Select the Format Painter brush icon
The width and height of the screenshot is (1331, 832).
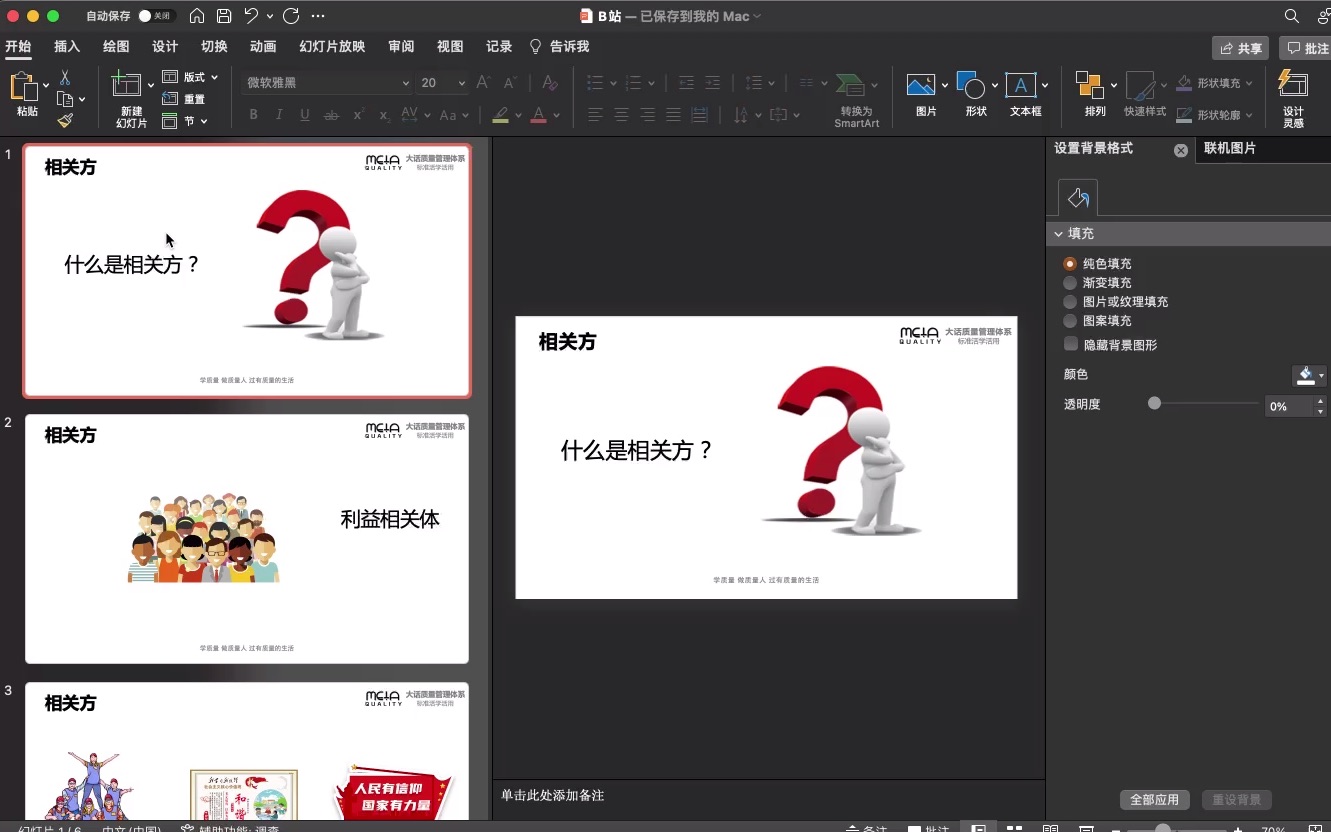65,120
